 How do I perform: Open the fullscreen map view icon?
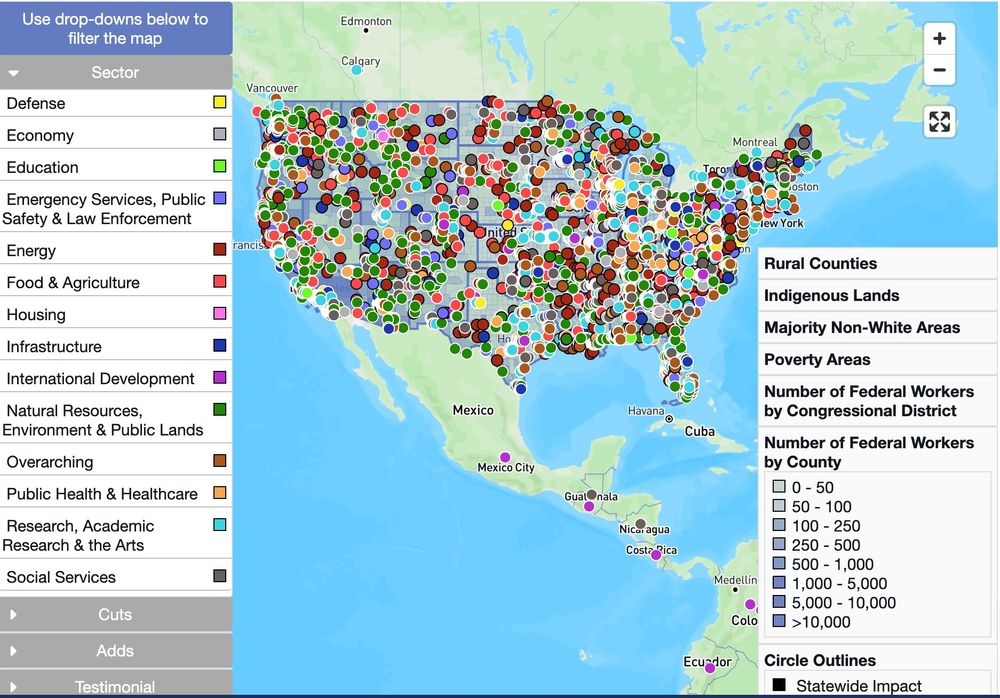click(939, 121)
